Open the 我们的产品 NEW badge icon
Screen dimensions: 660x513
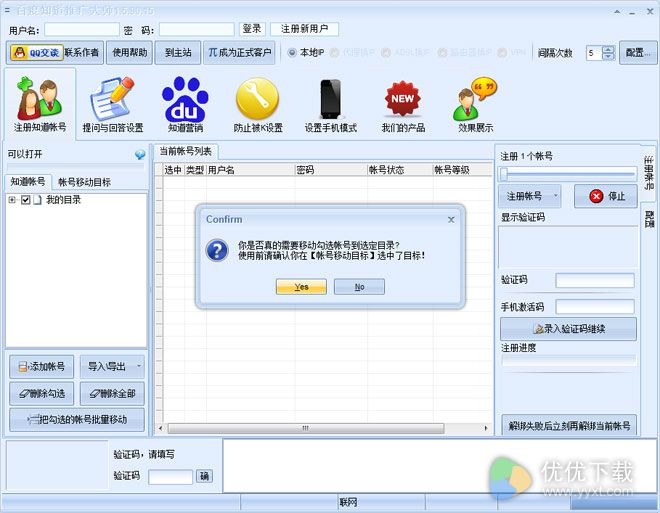pyautogui.click(x=403, y=104)
